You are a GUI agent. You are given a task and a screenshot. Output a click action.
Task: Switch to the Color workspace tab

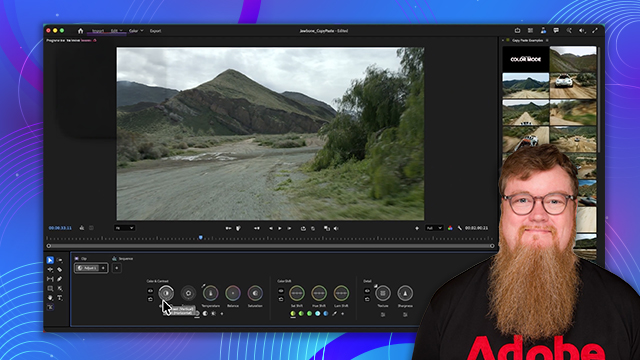pos(133,31)
